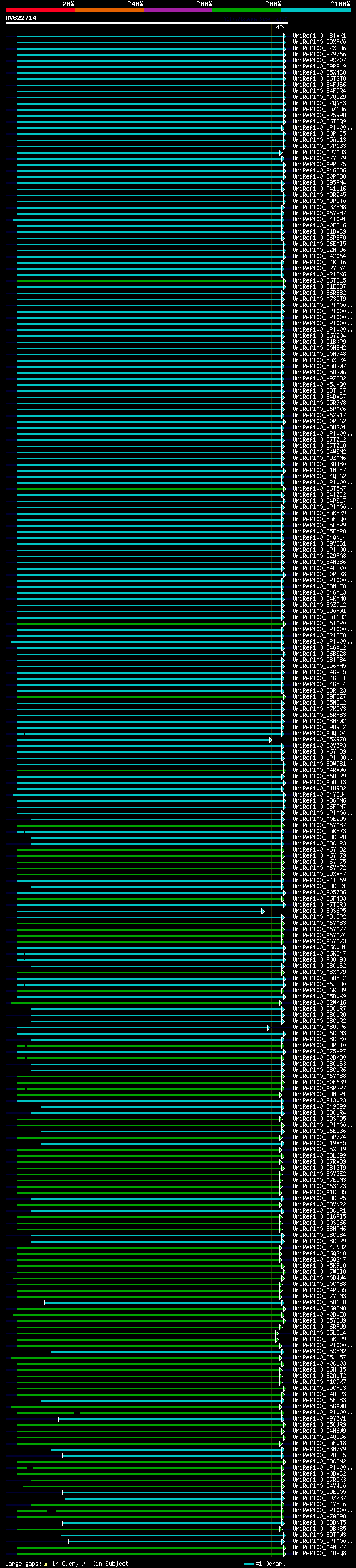Viewport: 356px width, 1568px height.
Task: Choose hit UniRef100_Q6C0H1
Action: [x=319, y=948]
